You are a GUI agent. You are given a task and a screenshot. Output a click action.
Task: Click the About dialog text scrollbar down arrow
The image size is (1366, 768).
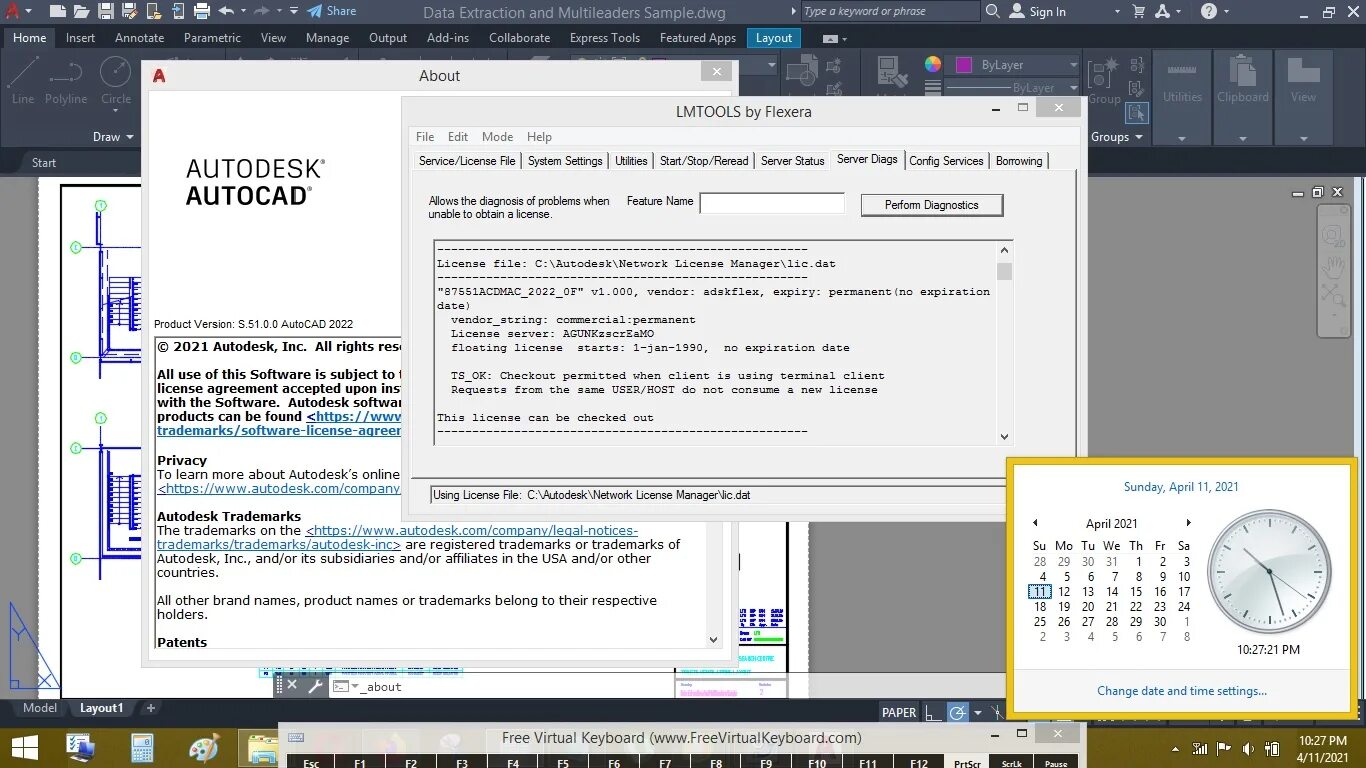coord(713,640)
